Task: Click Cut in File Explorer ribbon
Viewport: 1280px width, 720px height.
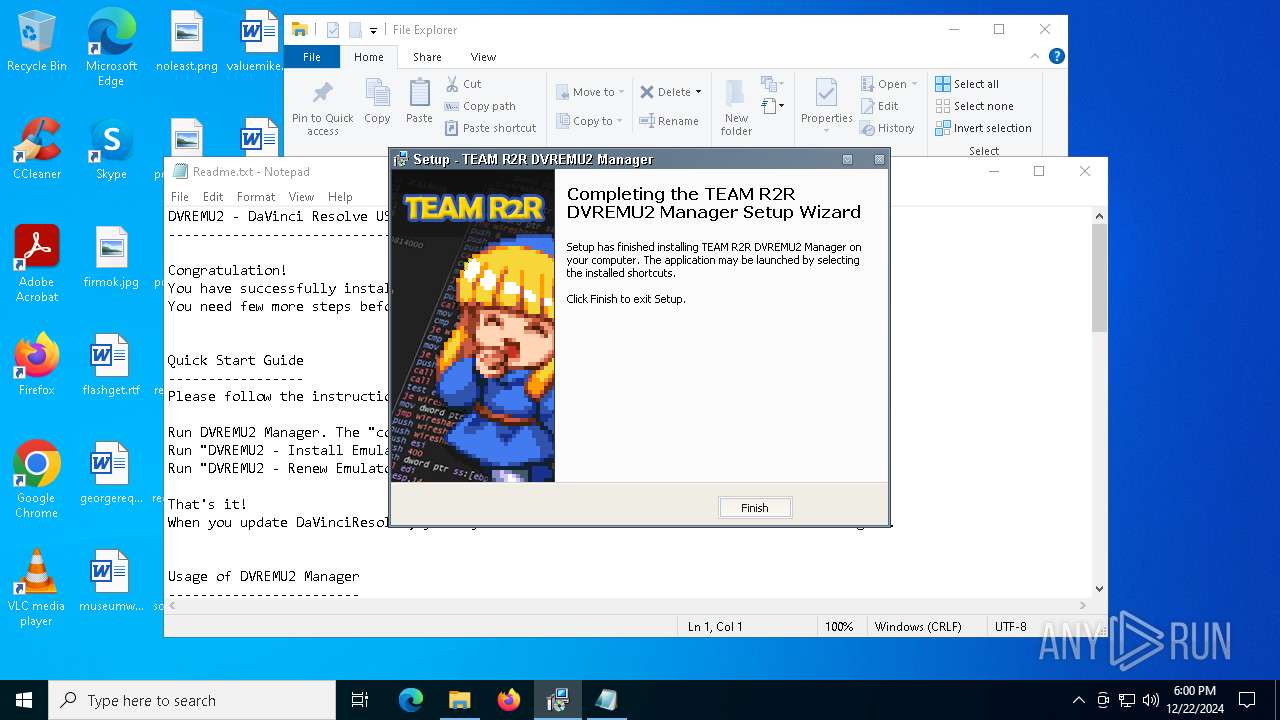Action: (463, 84)
